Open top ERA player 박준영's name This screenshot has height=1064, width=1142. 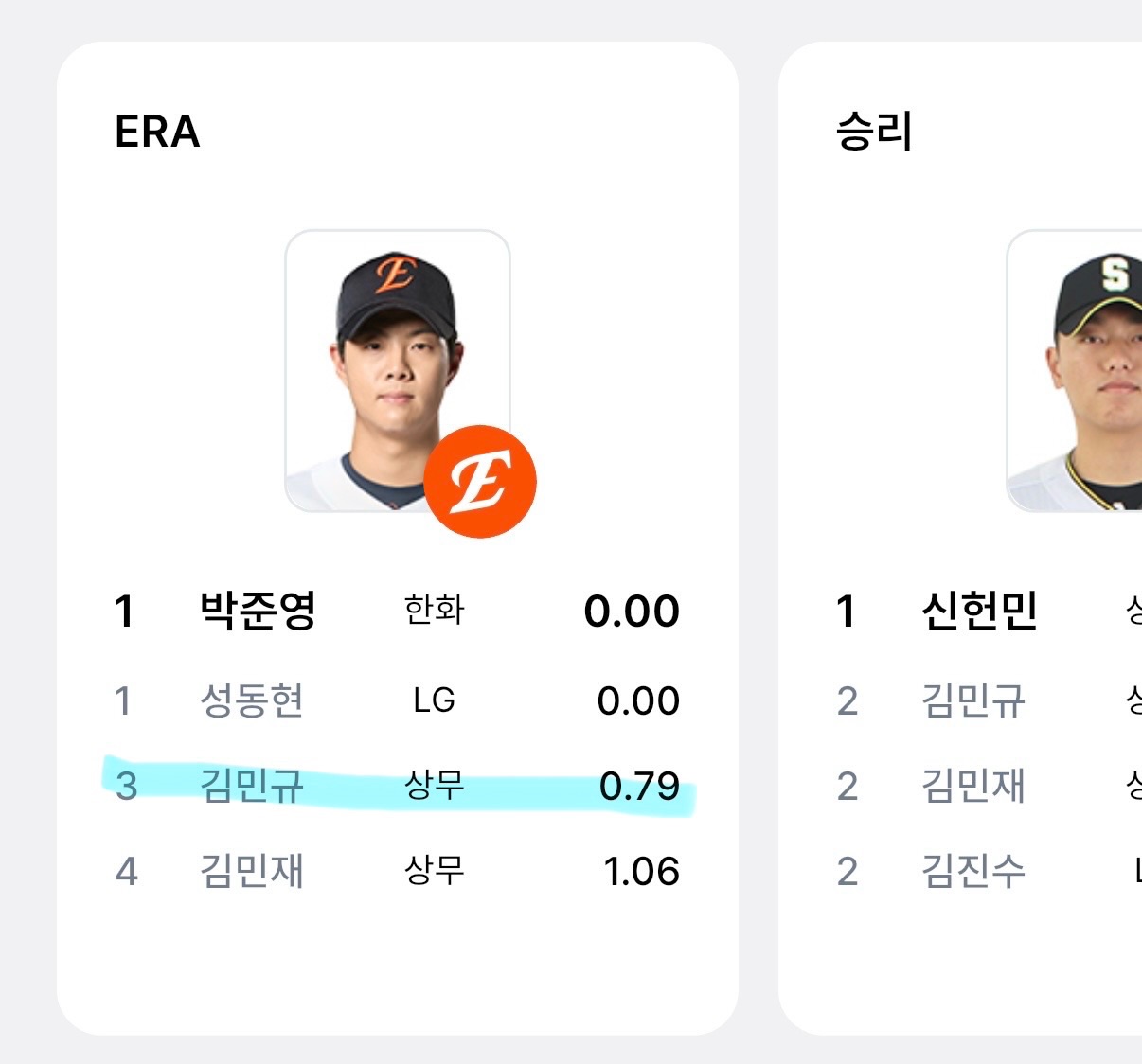tap(258, 611)
